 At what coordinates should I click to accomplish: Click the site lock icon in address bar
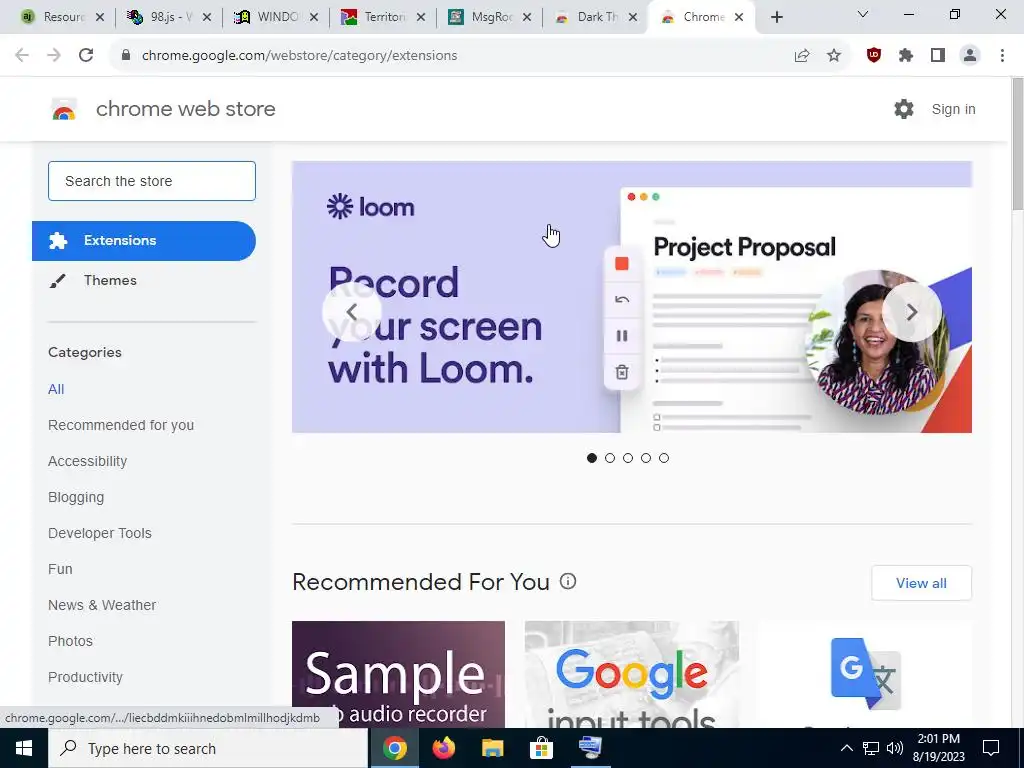click(127, 56)
